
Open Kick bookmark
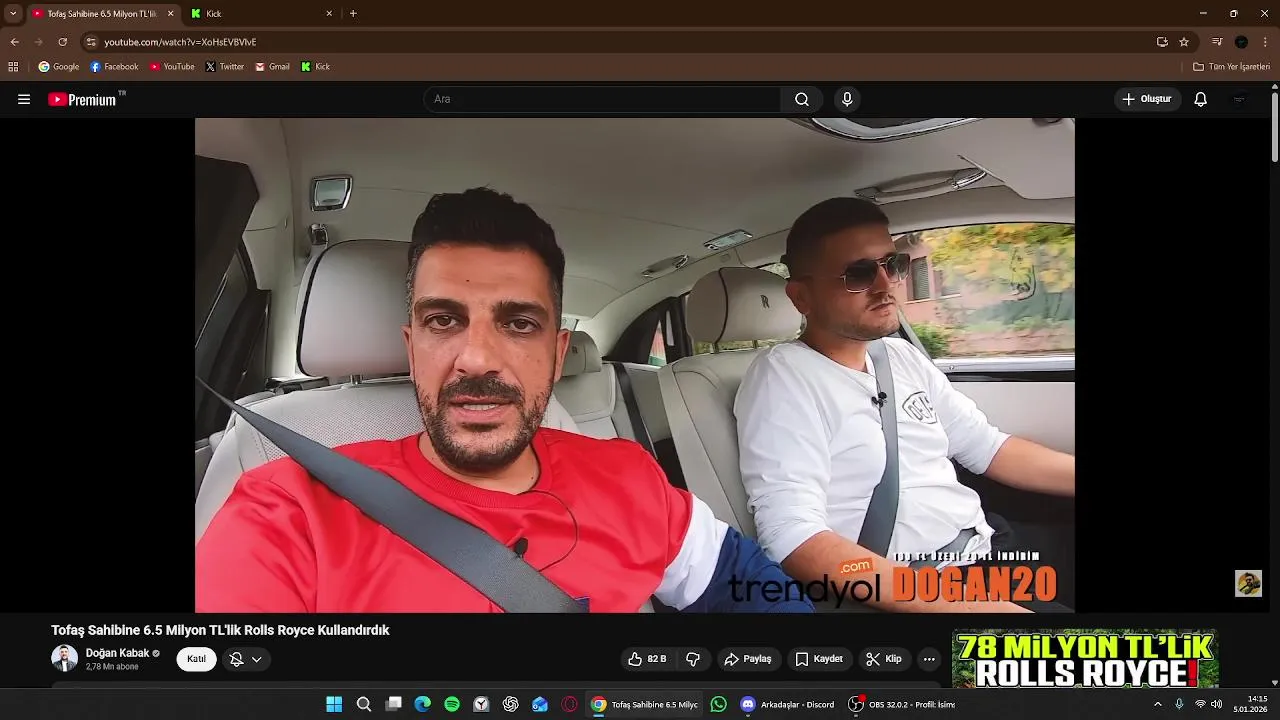click(315, 67)
